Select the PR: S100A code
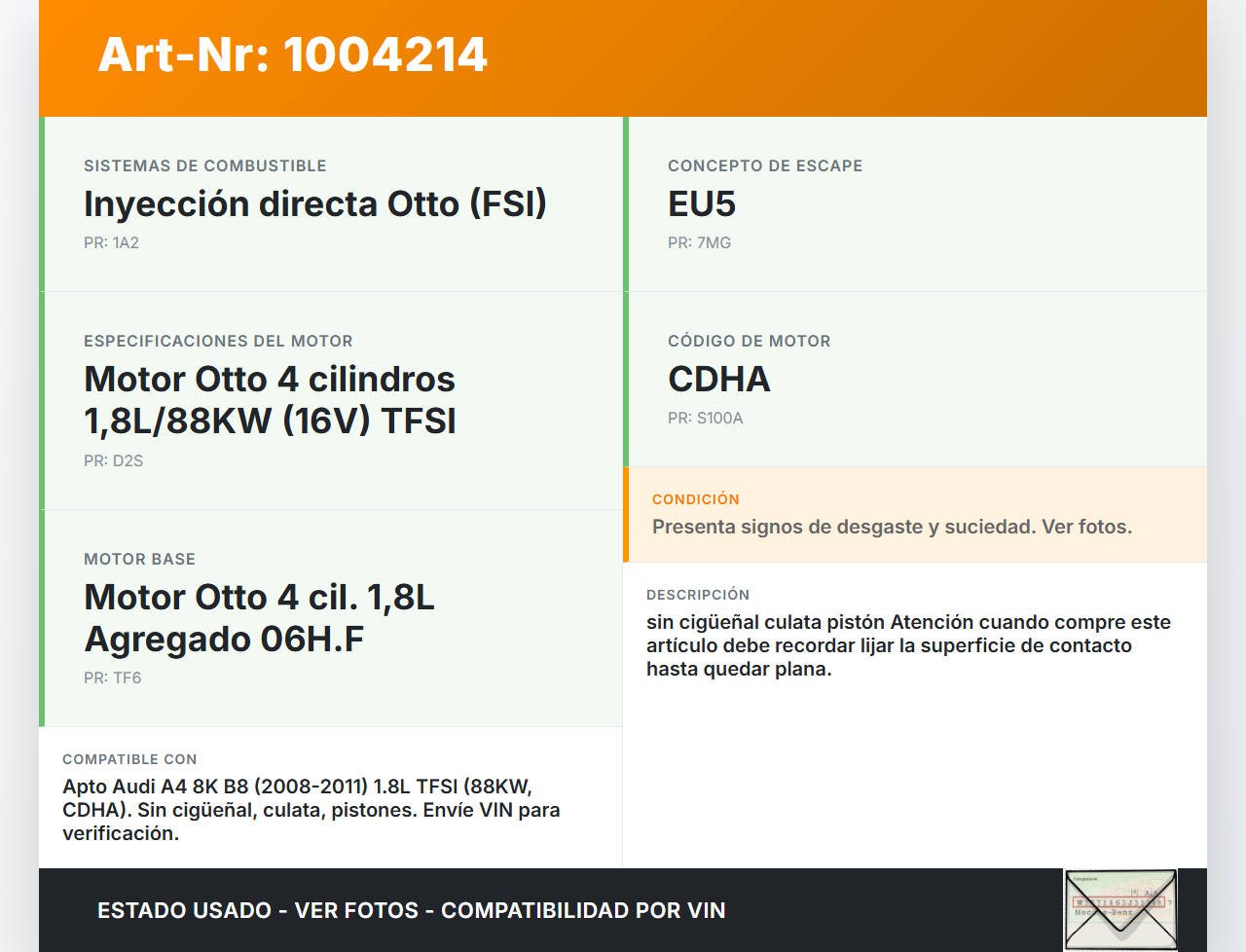Image resolution: width=1246 pixels, height=952 pixels. pyautogui.click(x=704, y=418)
